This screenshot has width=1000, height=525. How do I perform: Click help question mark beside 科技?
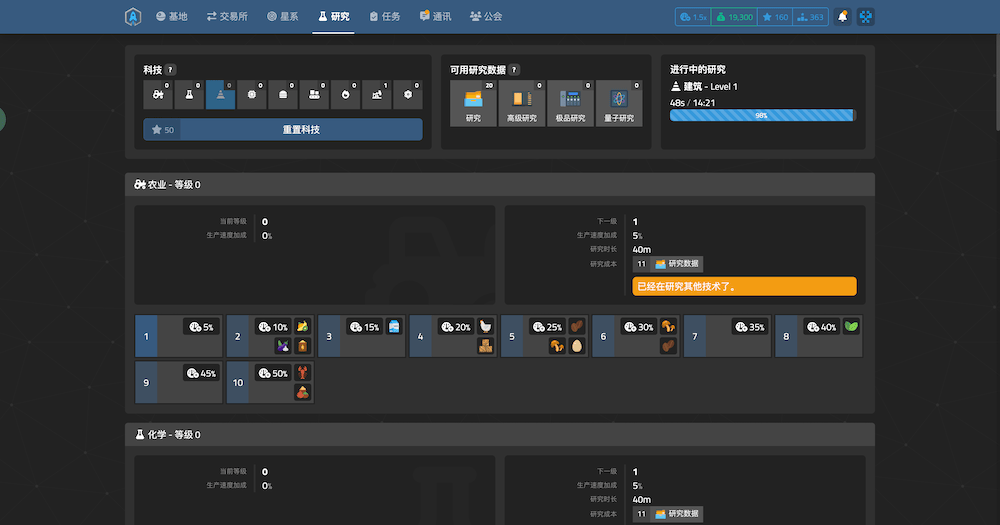(171, 70)
